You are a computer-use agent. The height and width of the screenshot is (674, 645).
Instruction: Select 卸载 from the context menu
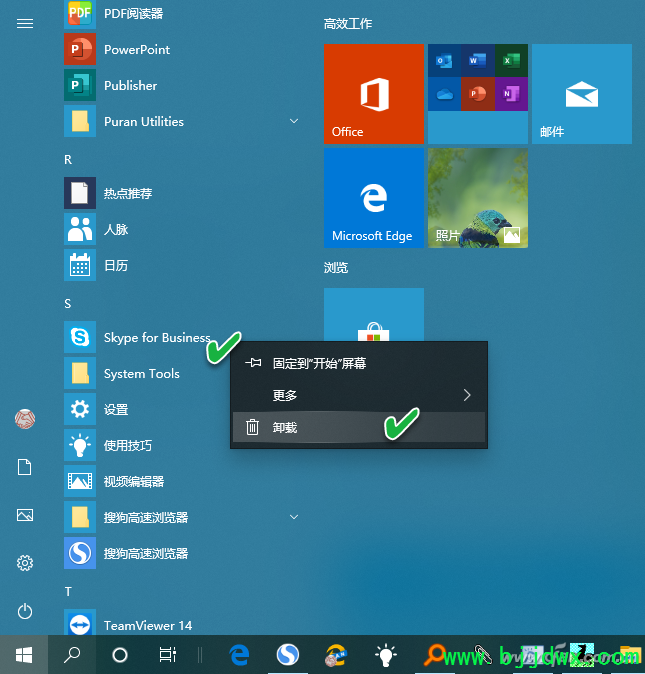click(x=359, y=427)
